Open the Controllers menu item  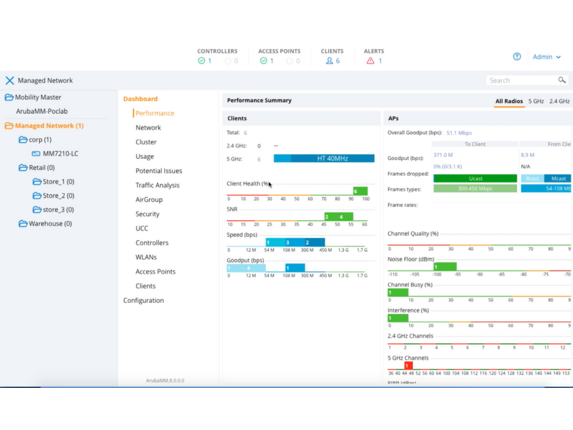pos(152,243)
